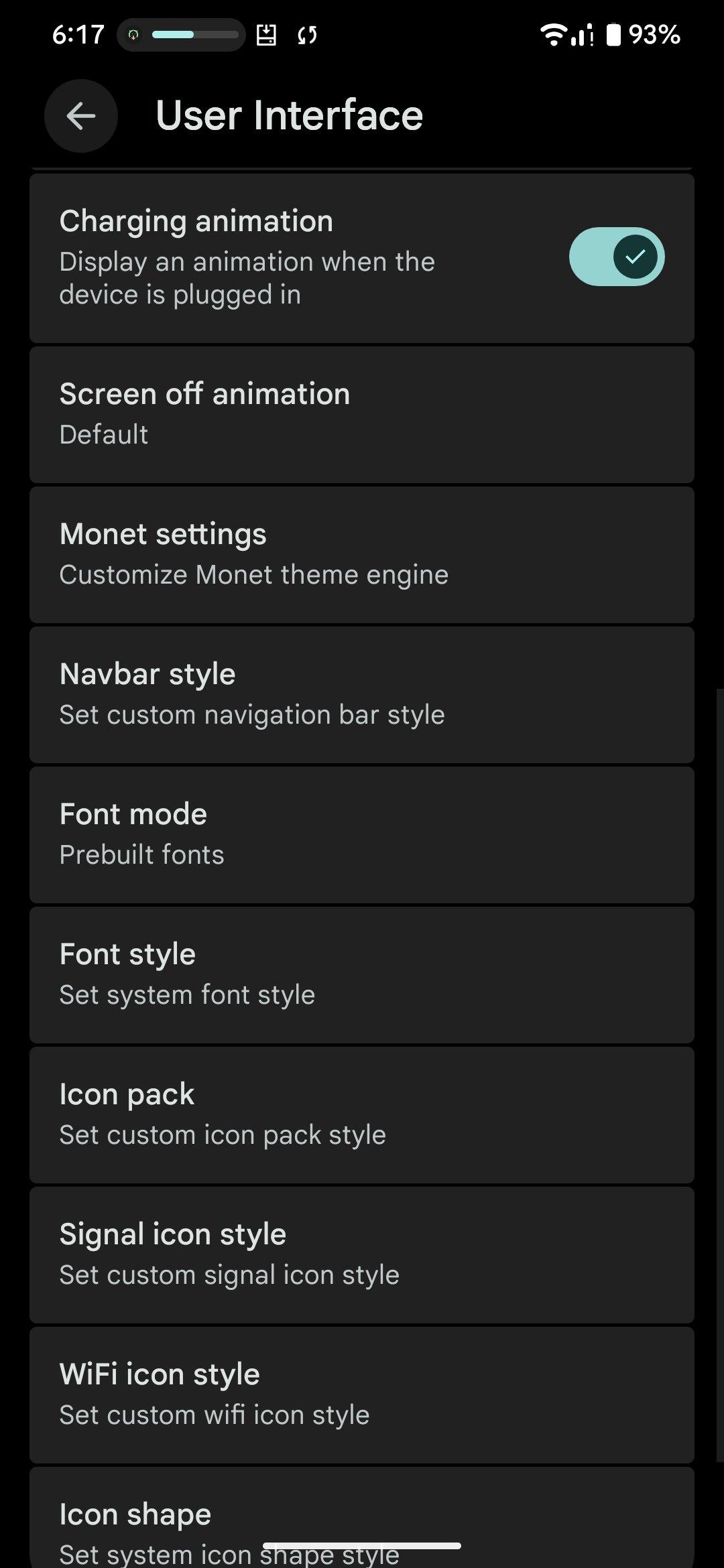Open Navbar style options
724x1568 pixels.
[362, 695]
